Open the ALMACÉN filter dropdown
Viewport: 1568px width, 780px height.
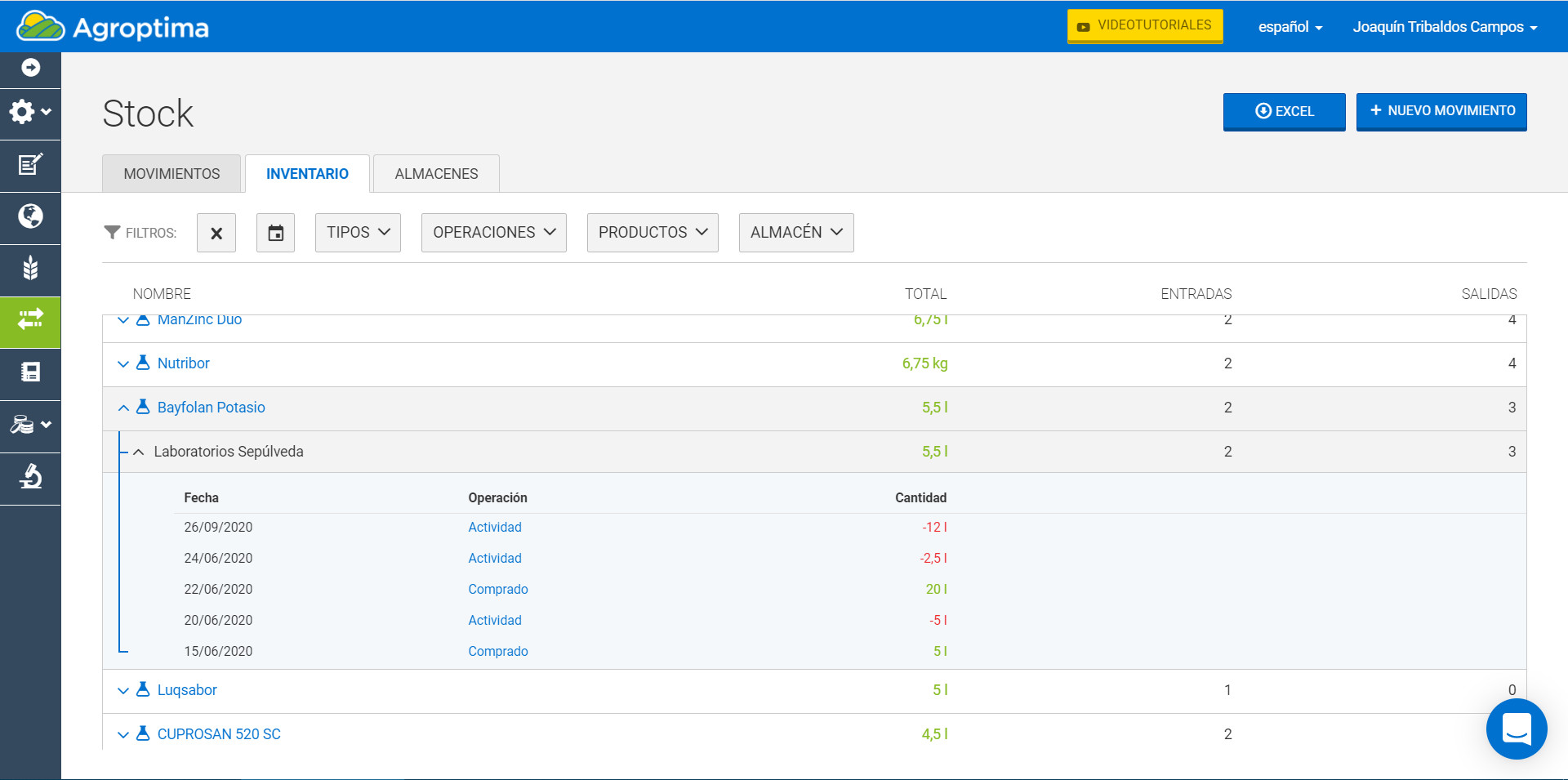coord(795,233)
